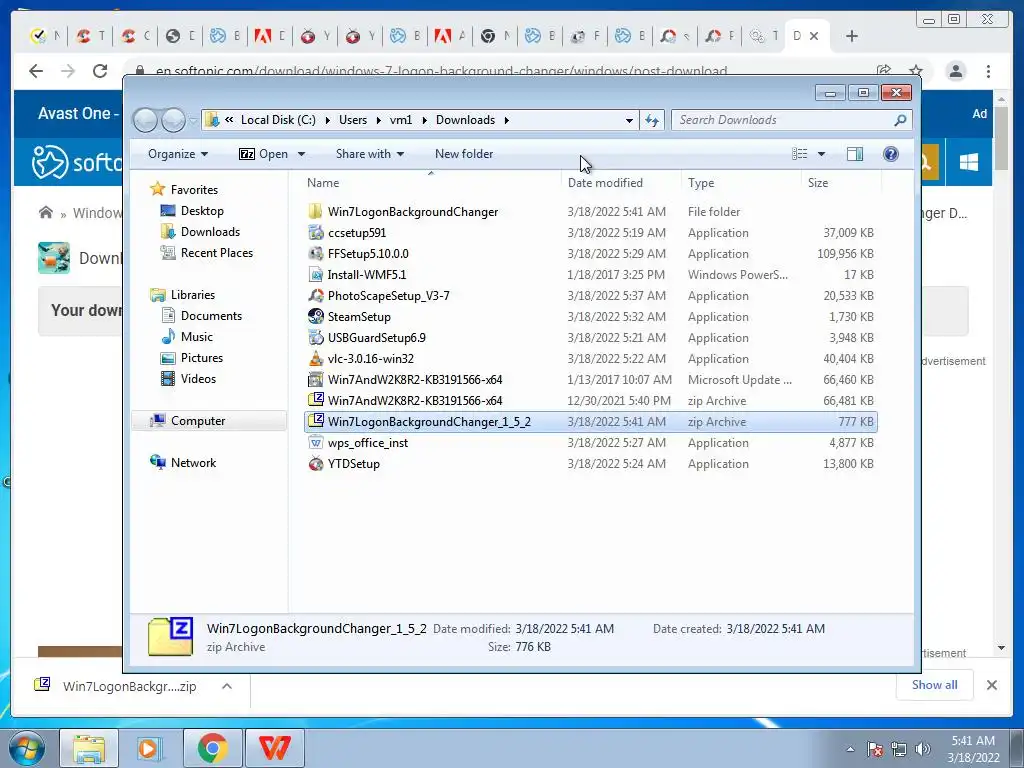Select PhotoScapeSetup_V3-7 icon
This screenshot has height=768, width=1024.
[x=315, y=296]
